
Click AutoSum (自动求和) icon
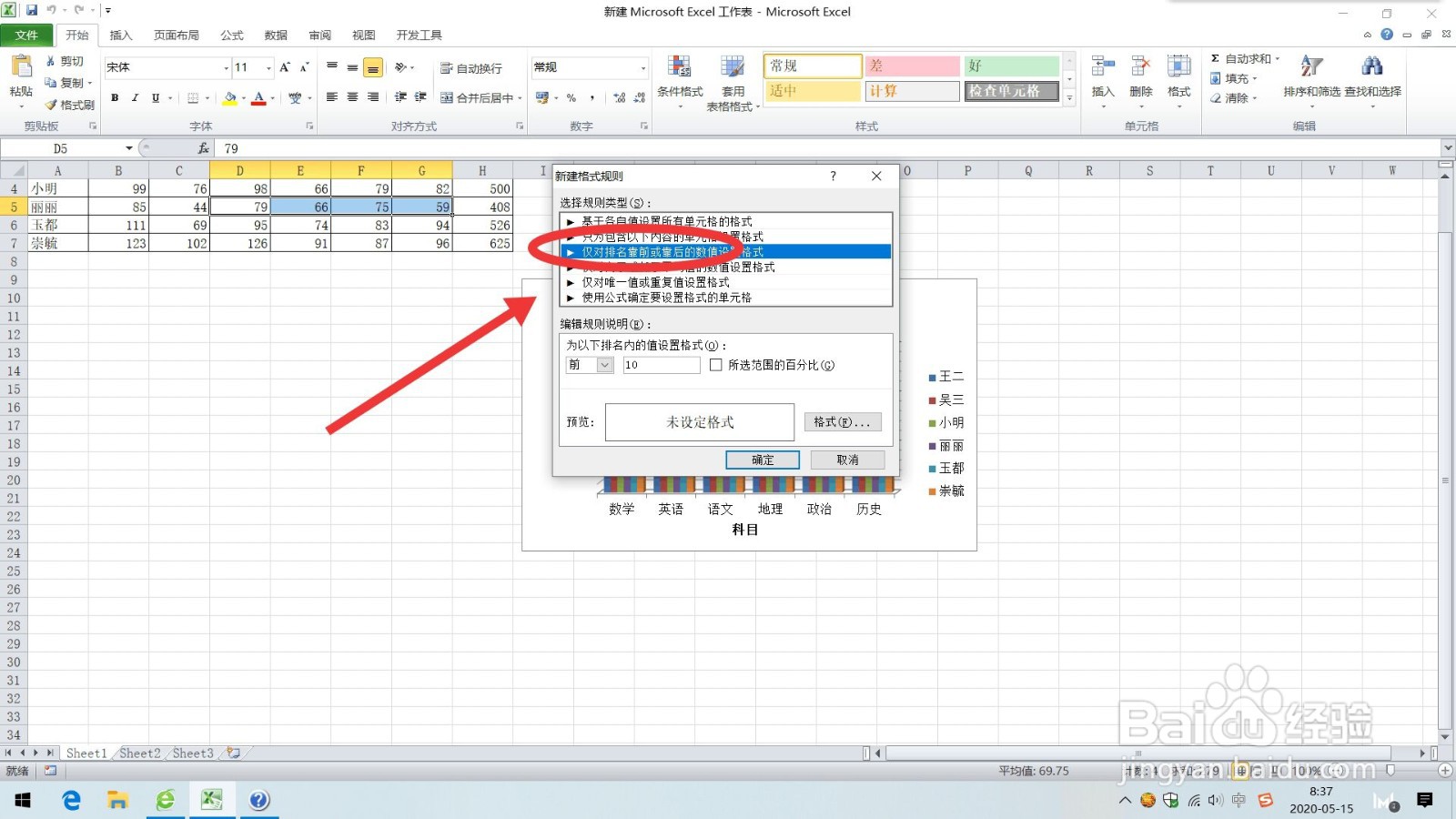(1215, 58)
